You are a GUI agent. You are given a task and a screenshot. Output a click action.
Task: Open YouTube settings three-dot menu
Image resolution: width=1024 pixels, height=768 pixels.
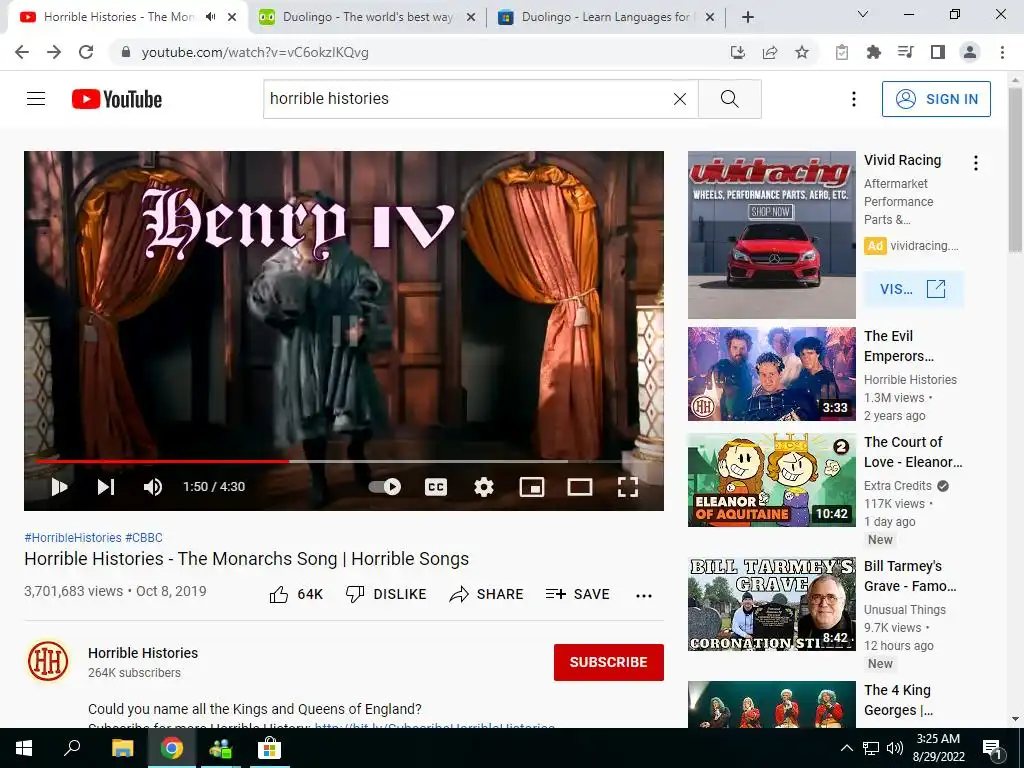854,99
